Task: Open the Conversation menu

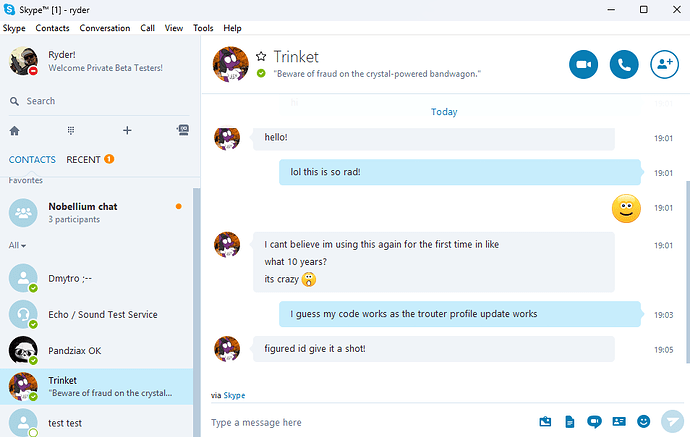Action: coord(105,28)
